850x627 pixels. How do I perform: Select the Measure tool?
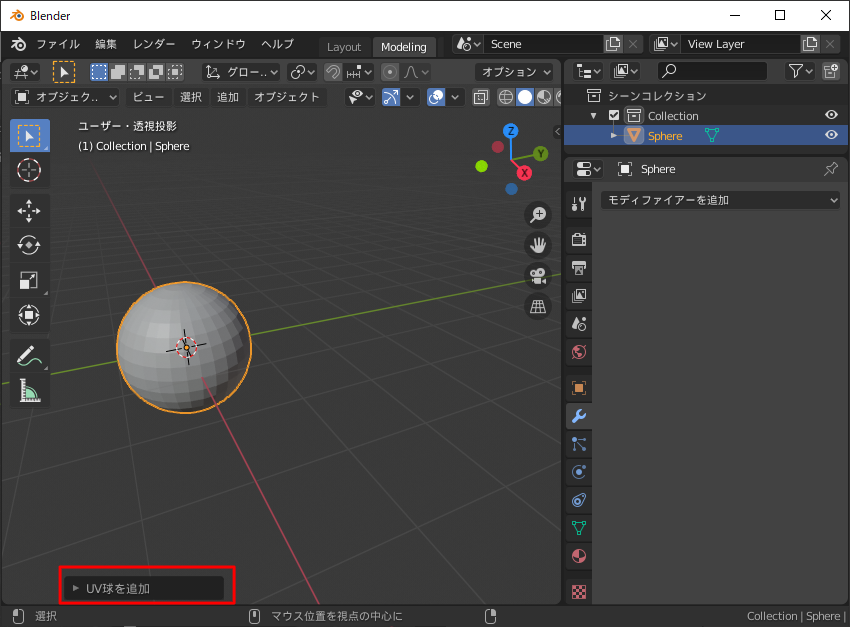(x=29, y=390)
